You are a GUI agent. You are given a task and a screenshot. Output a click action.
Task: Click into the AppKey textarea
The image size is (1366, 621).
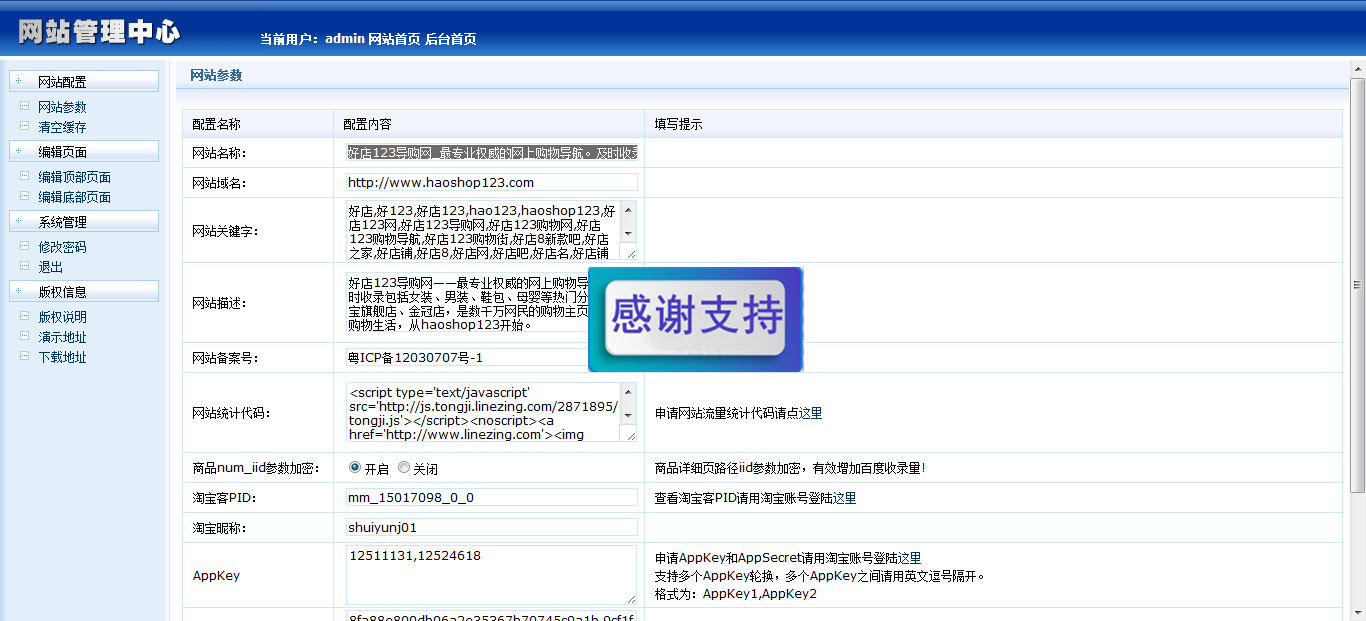click(x=492, y=574)
